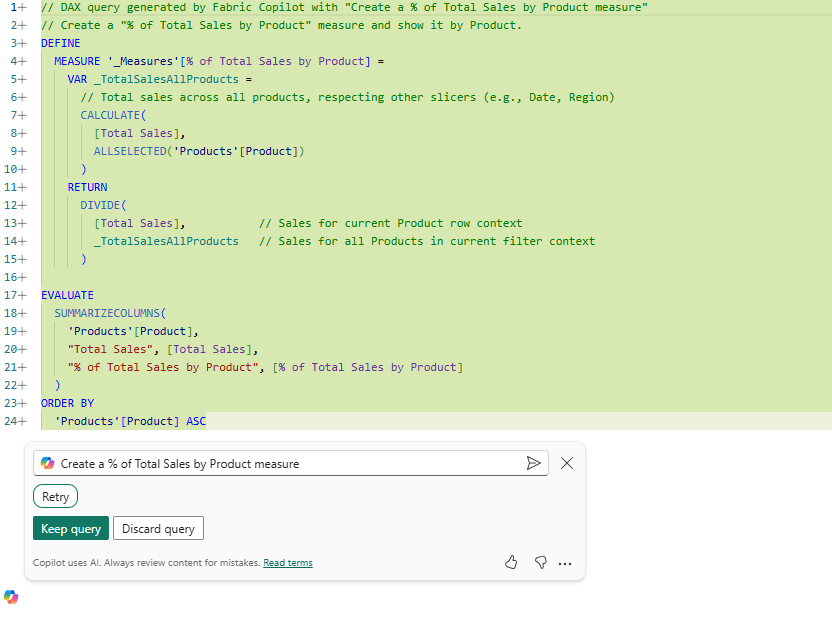Place cursor on the DEFINE keyword

coord(61,43)
